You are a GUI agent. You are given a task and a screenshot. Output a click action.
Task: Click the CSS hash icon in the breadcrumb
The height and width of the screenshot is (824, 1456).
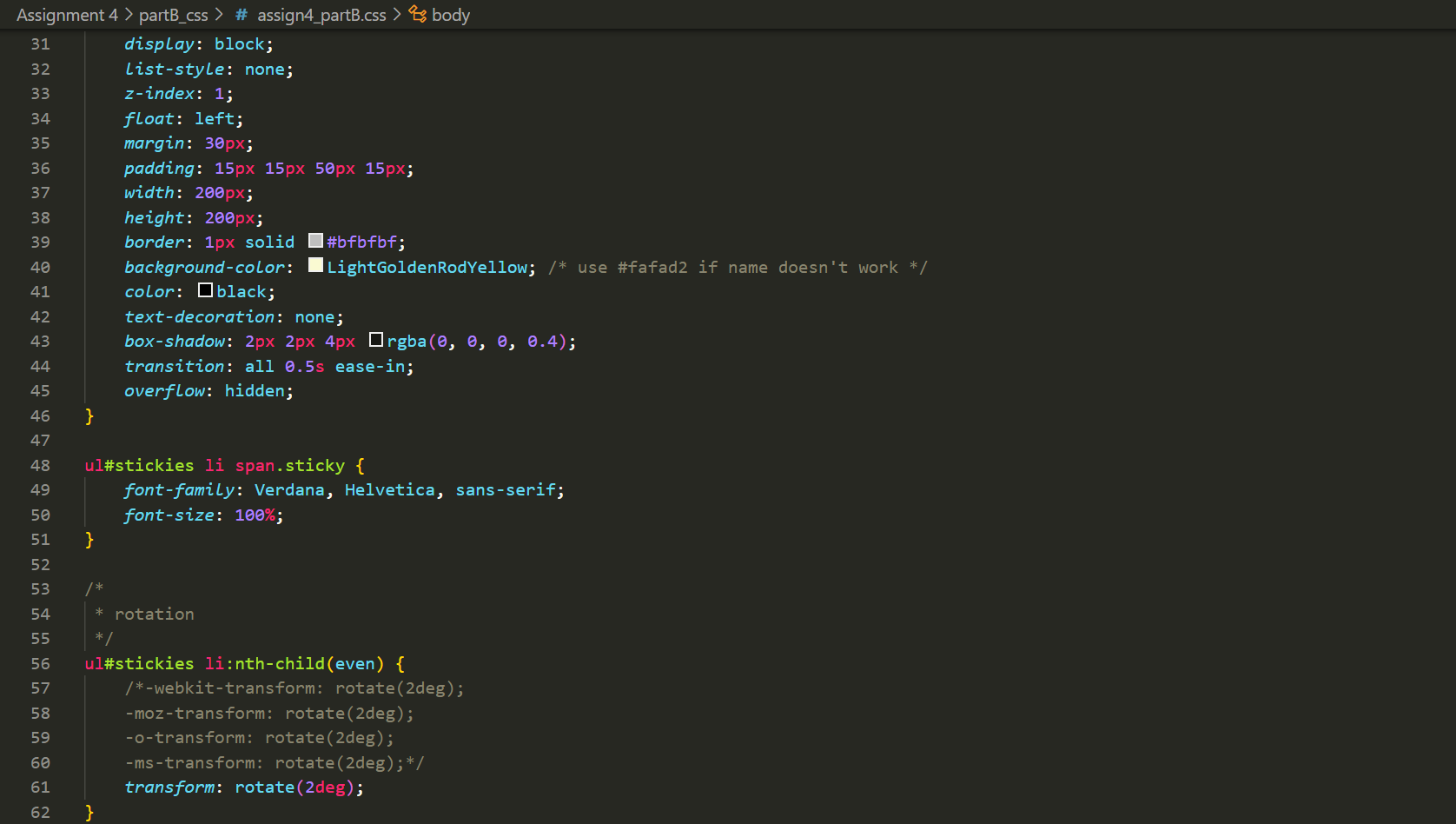click(x=241, y=15)
